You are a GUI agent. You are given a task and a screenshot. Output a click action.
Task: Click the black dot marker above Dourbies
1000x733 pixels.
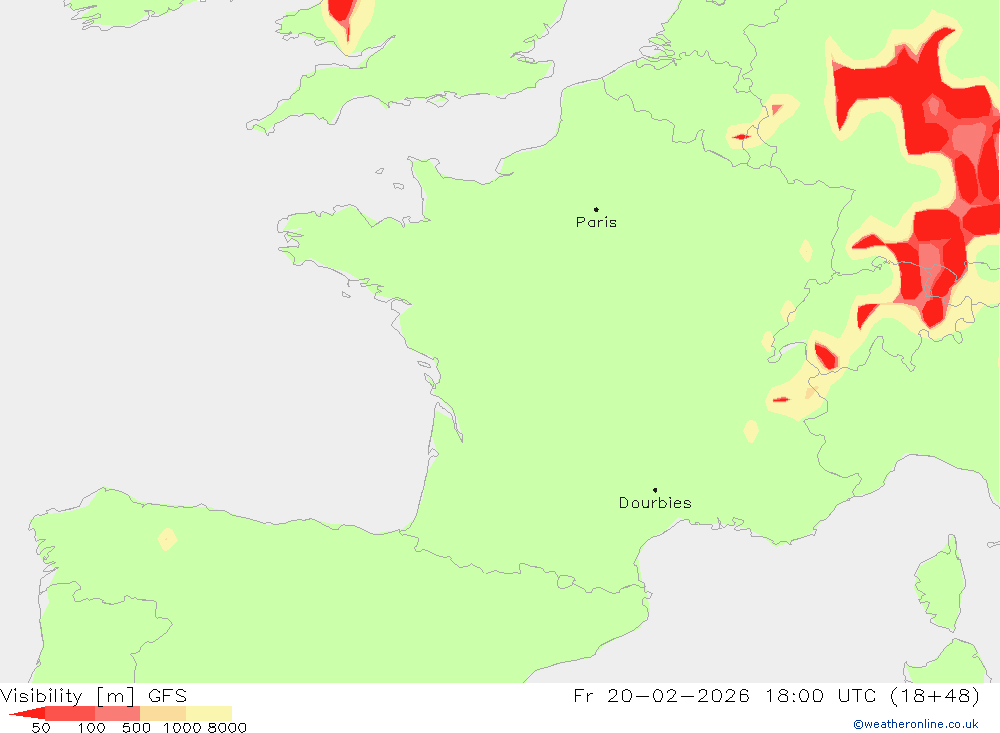(655, 490)
